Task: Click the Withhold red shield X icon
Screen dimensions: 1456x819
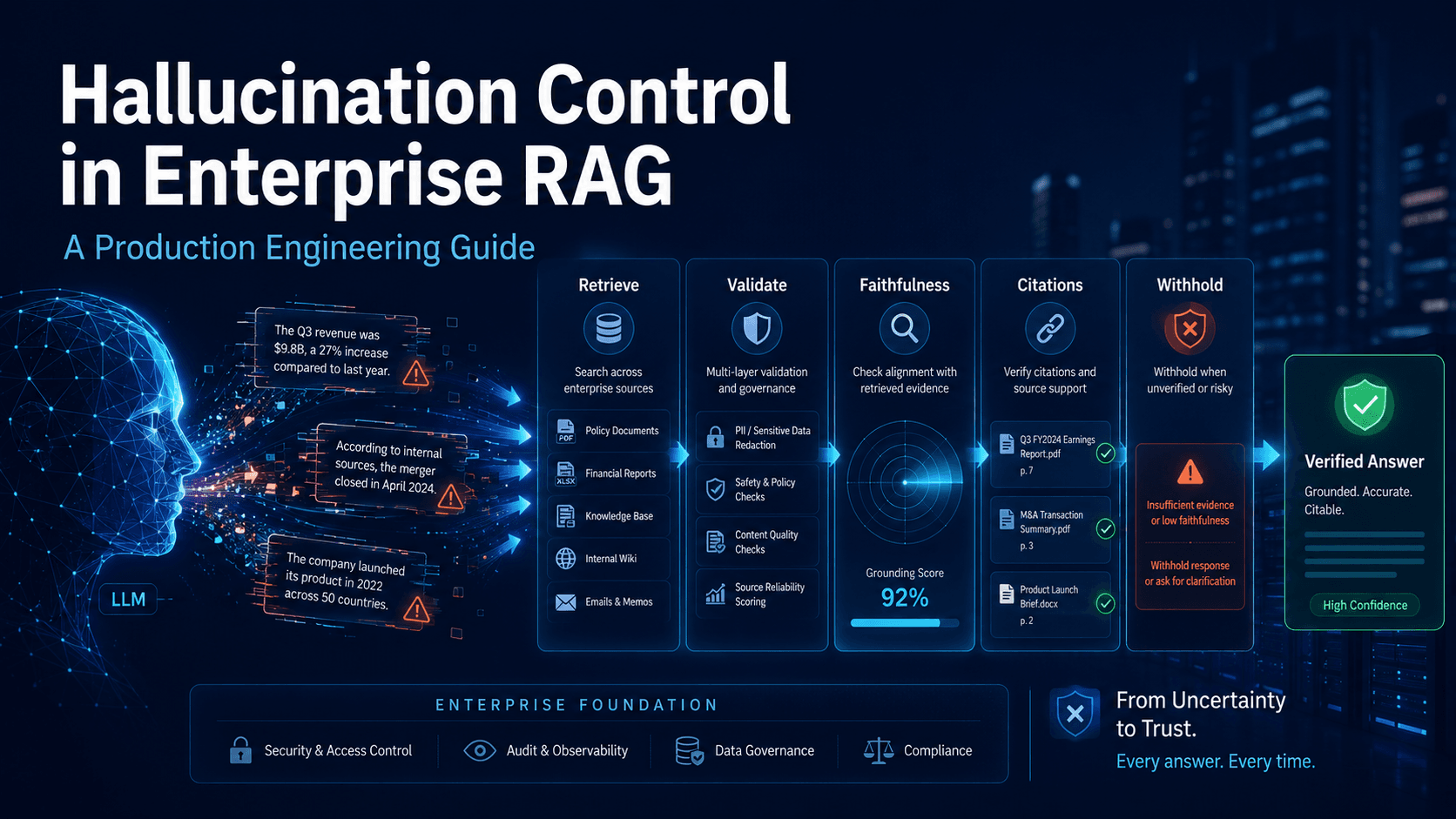Action: (x=1190, y=329)
